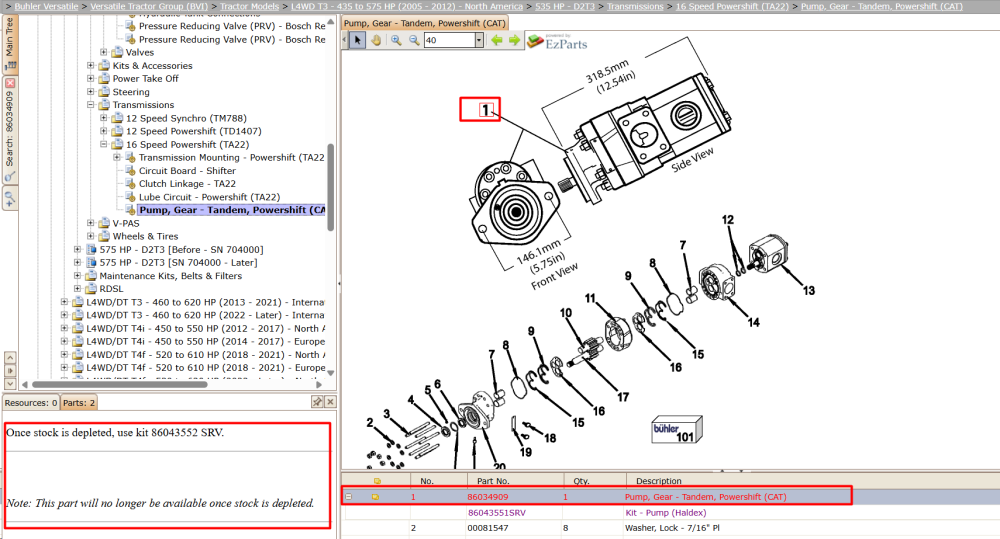
Task: Expand Transmission Mounting - Powershift node
Action: pos(117,158)
